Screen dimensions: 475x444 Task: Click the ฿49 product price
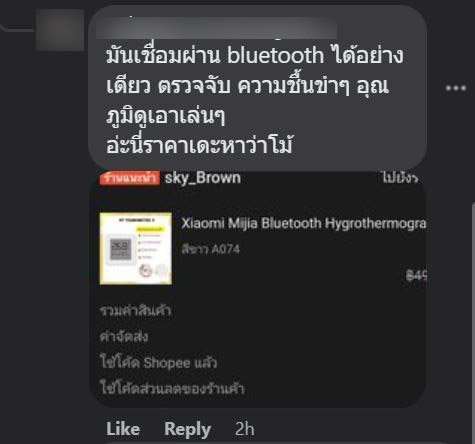click(x=416, y=275)
